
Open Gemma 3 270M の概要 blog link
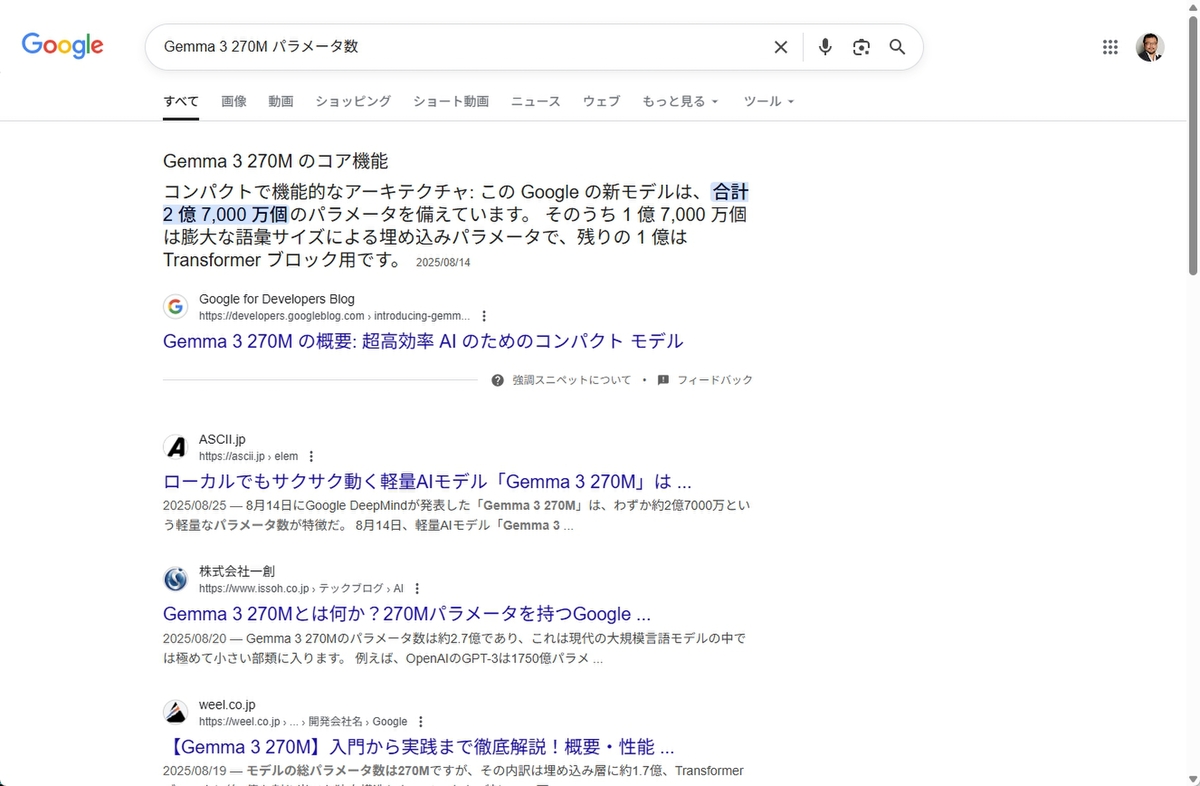click(x=422, y=341)
